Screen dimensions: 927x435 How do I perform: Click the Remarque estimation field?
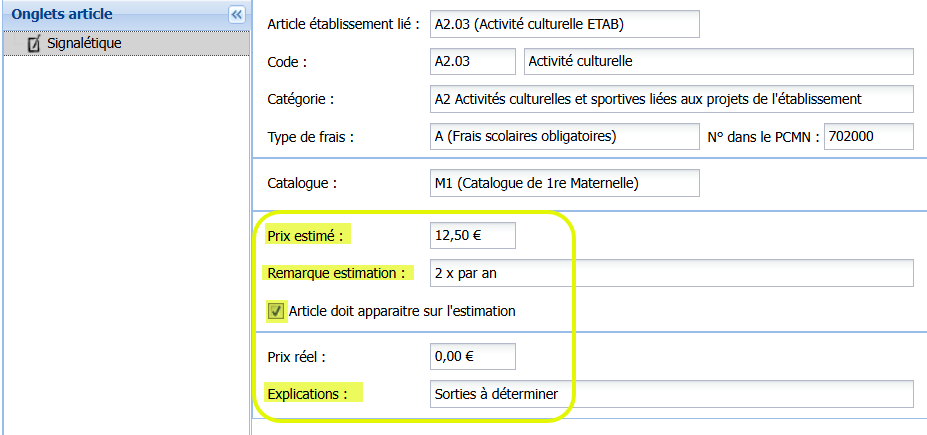tap(672, 273)
